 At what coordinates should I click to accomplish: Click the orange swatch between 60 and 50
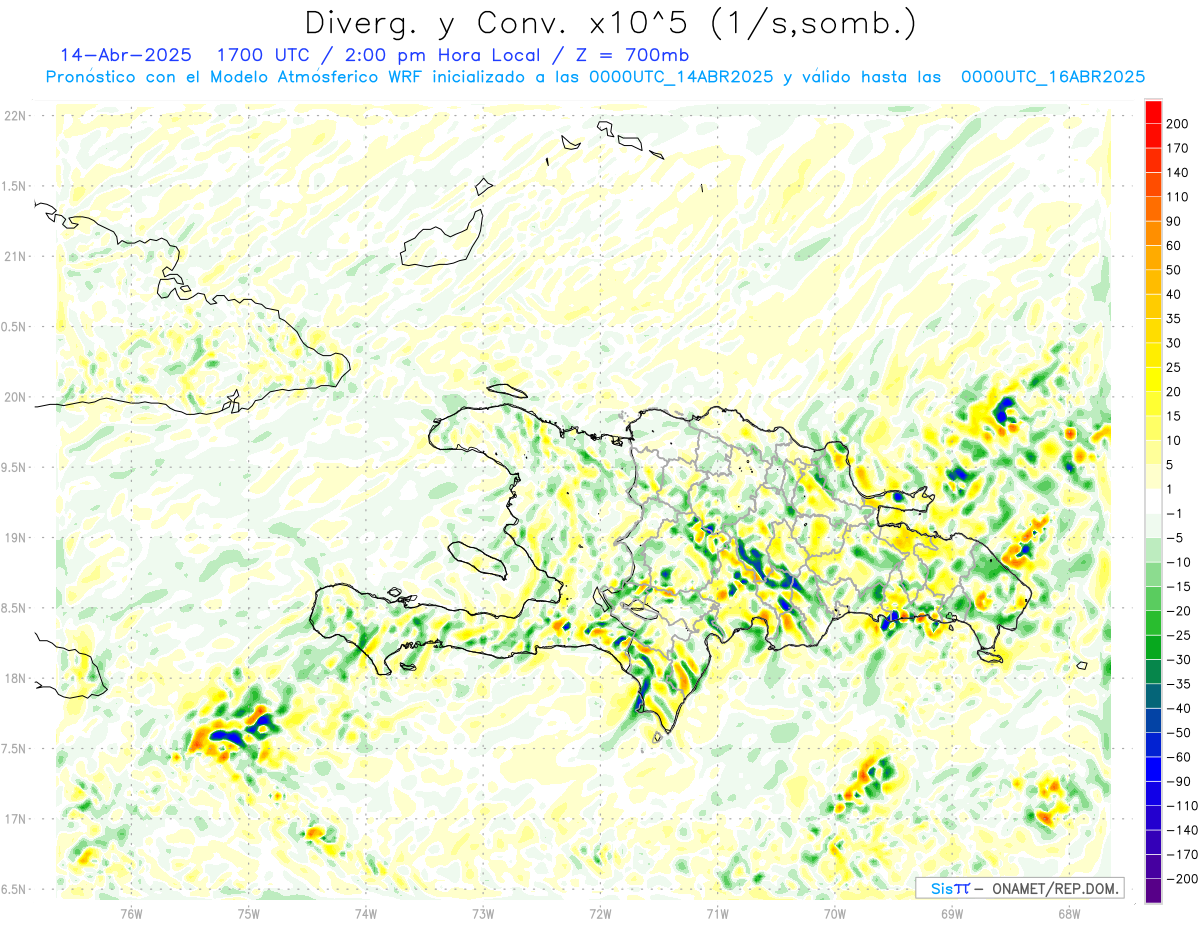(x=1153, y=257)
